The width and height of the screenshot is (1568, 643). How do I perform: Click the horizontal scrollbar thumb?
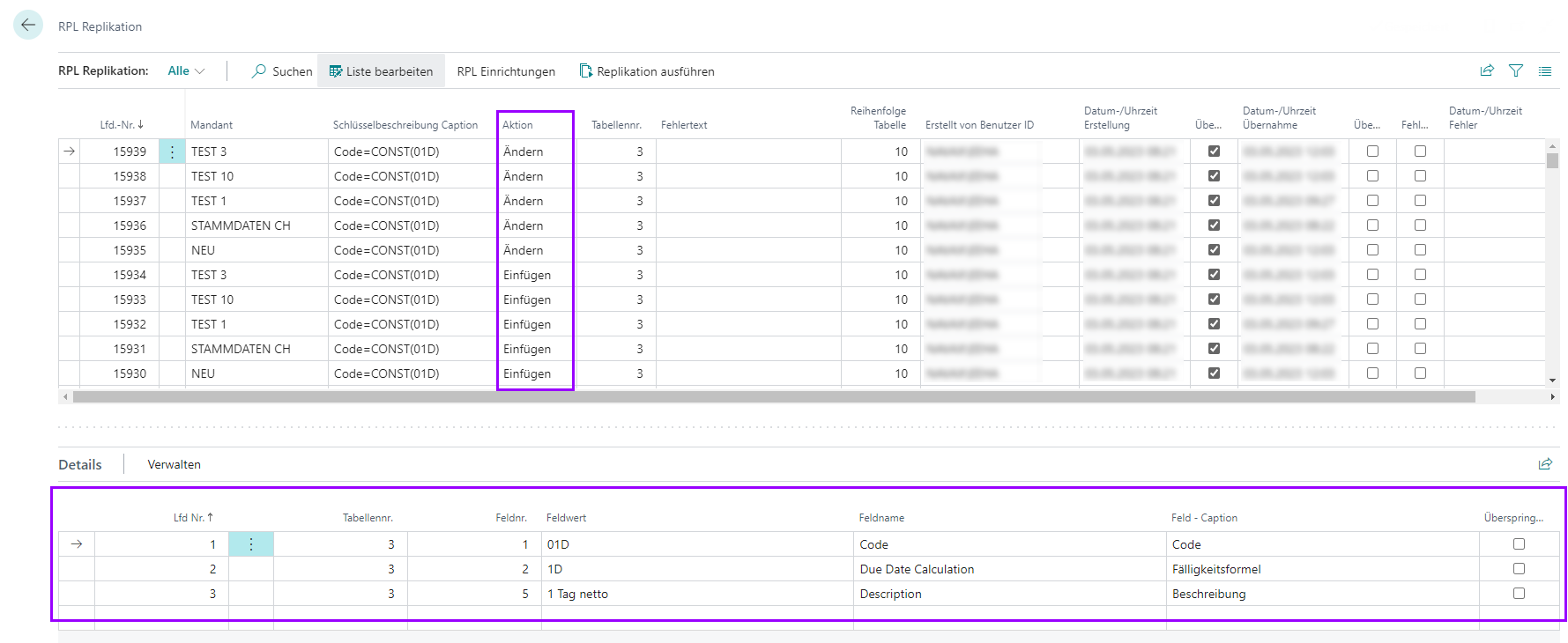click(x=774, y=397)
